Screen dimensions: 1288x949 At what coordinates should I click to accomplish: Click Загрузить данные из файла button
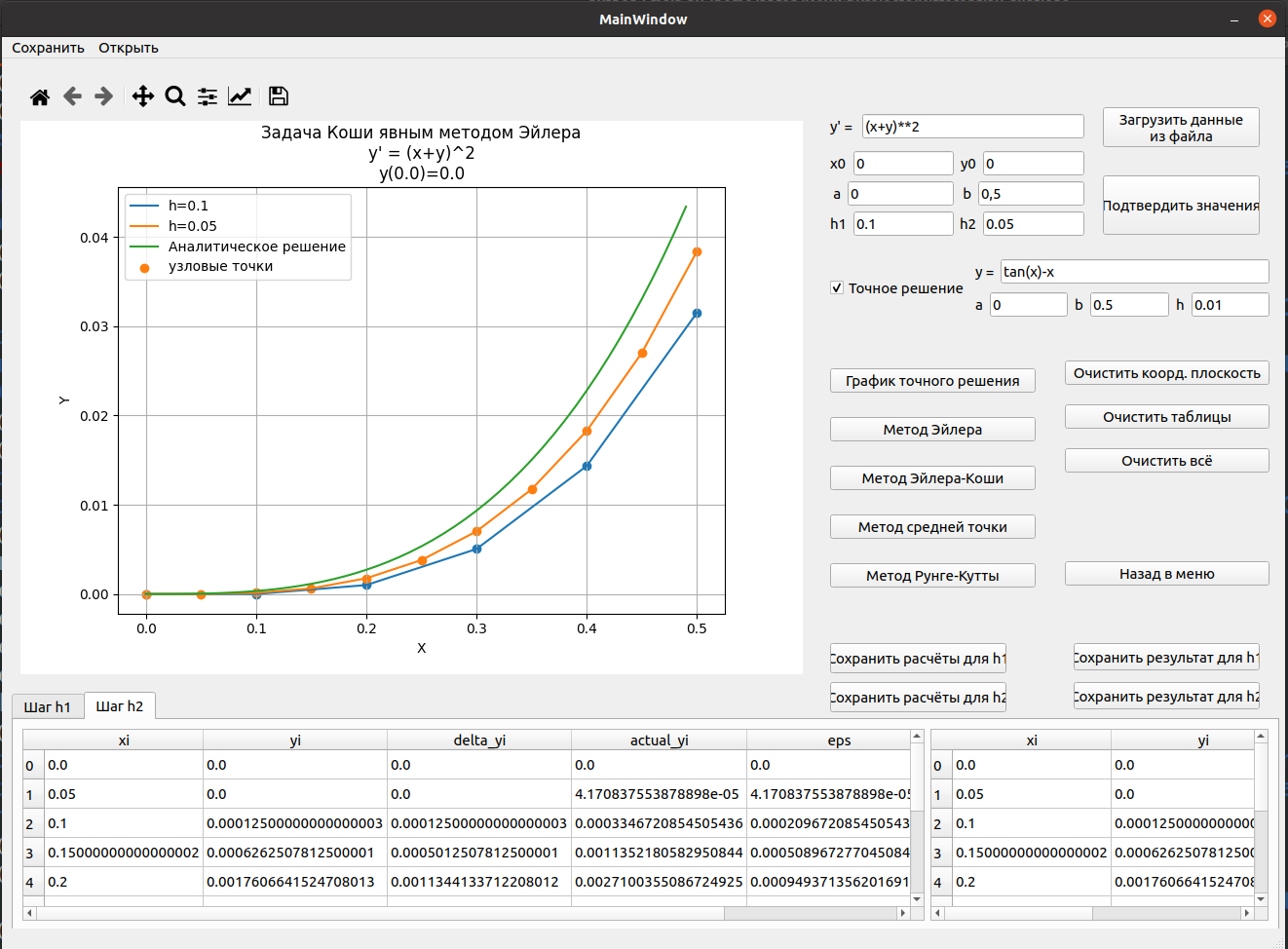pos(1181,128)
